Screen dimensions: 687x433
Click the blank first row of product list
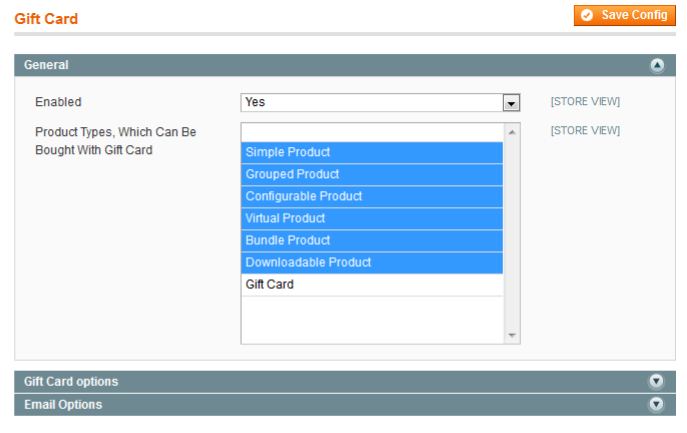click(x=371, y=131)
